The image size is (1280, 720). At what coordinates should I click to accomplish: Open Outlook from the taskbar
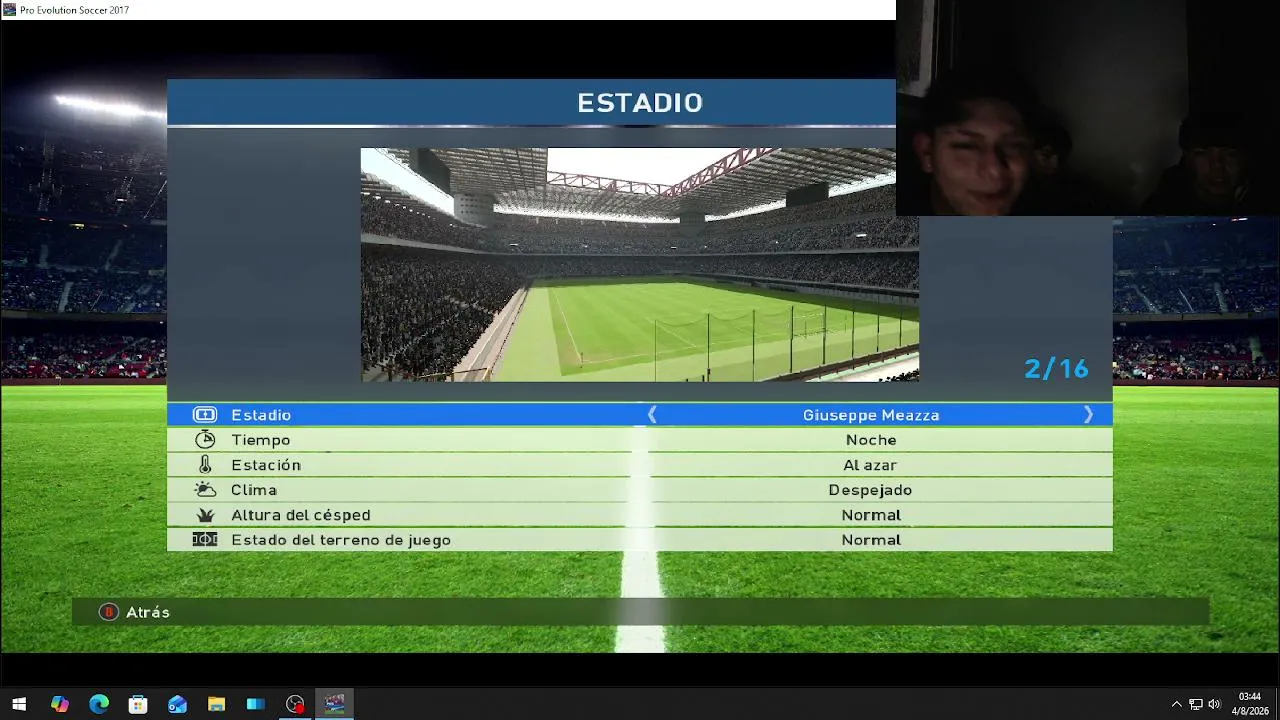(177, 704)
